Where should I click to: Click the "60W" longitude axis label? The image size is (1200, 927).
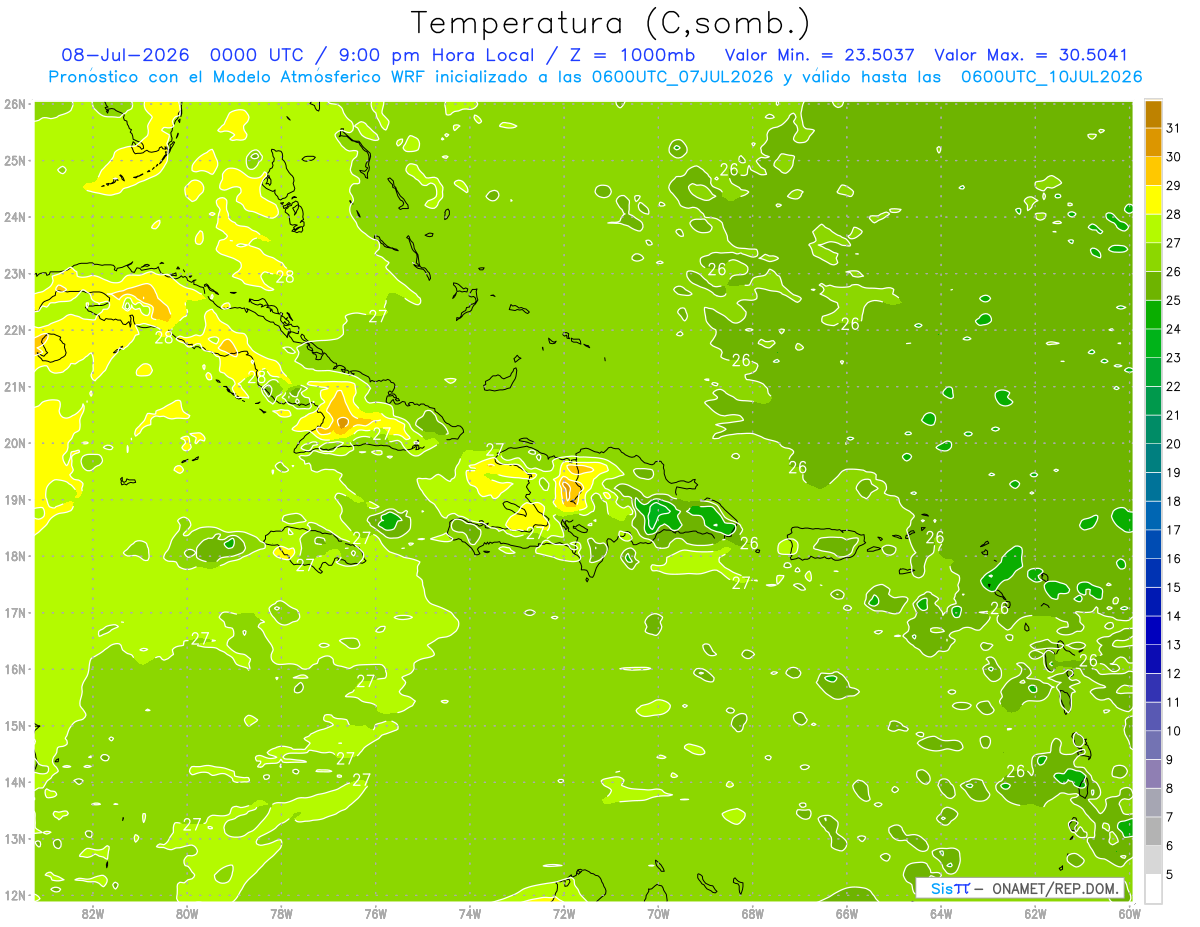(x=1129, y=913)
